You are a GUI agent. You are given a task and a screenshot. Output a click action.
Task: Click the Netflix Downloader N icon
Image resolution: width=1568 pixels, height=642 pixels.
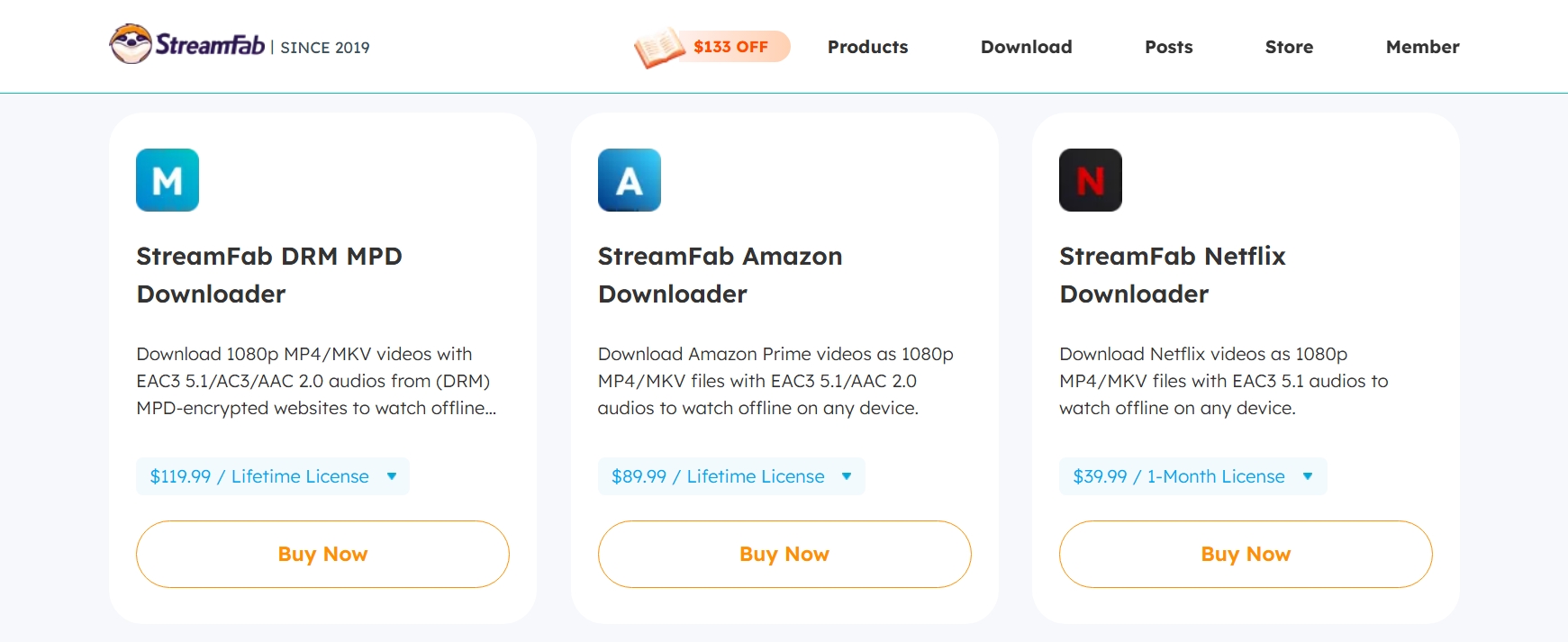click(x=1090, y=180)
